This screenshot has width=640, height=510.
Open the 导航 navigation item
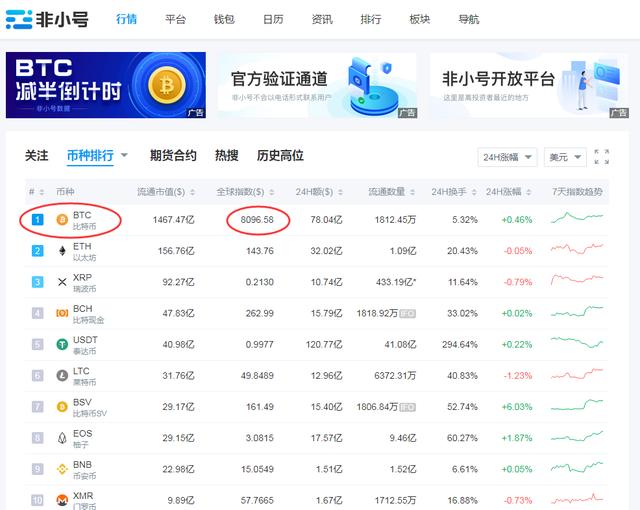469,19
